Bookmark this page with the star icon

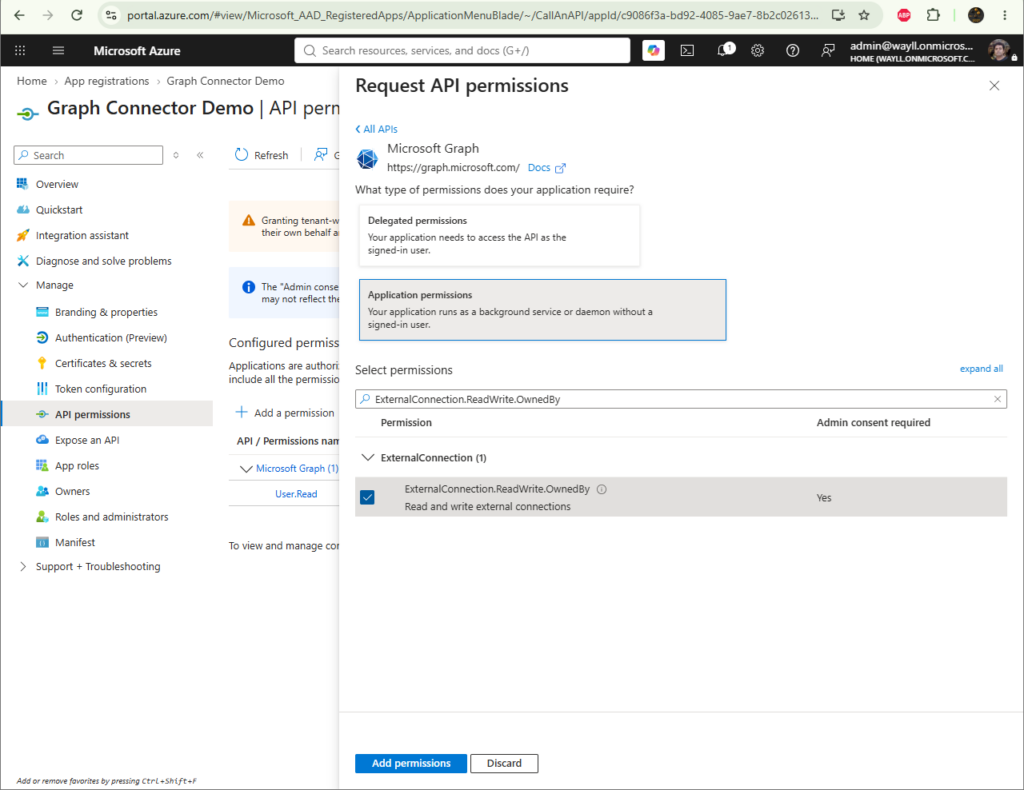tap(864, 15)
